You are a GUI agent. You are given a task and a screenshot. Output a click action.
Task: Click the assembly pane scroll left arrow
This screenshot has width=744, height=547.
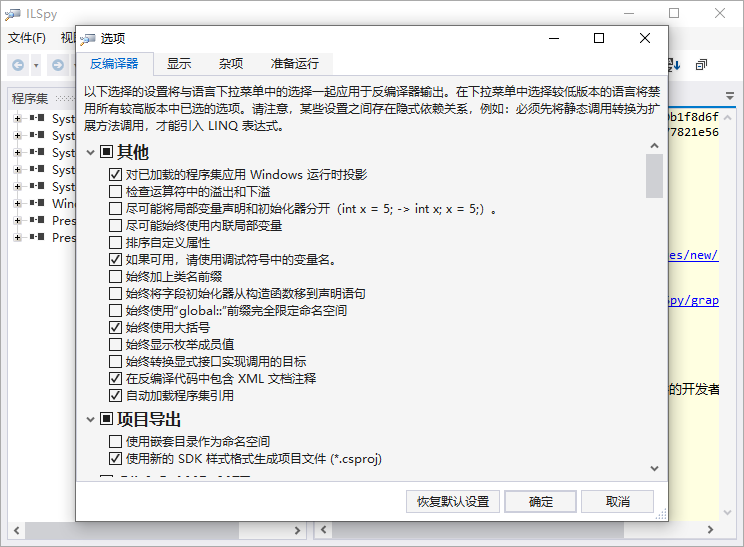tap(17, 530)
